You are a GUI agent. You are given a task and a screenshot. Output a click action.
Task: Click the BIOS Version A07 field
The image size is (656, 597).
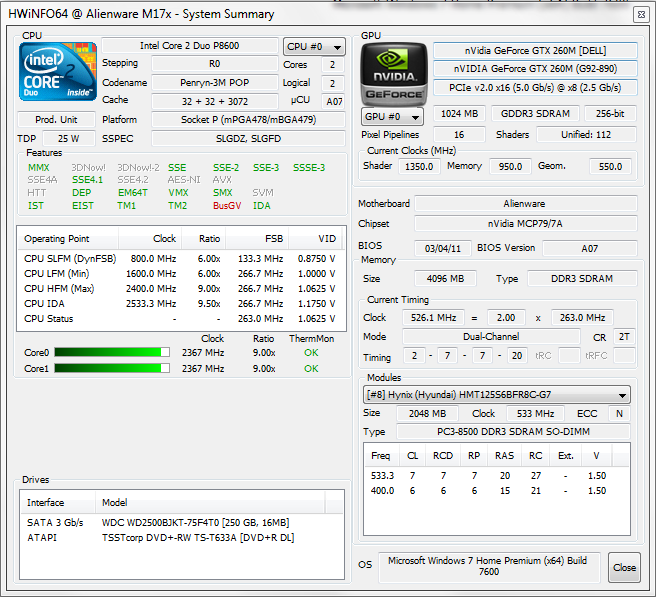589,249
